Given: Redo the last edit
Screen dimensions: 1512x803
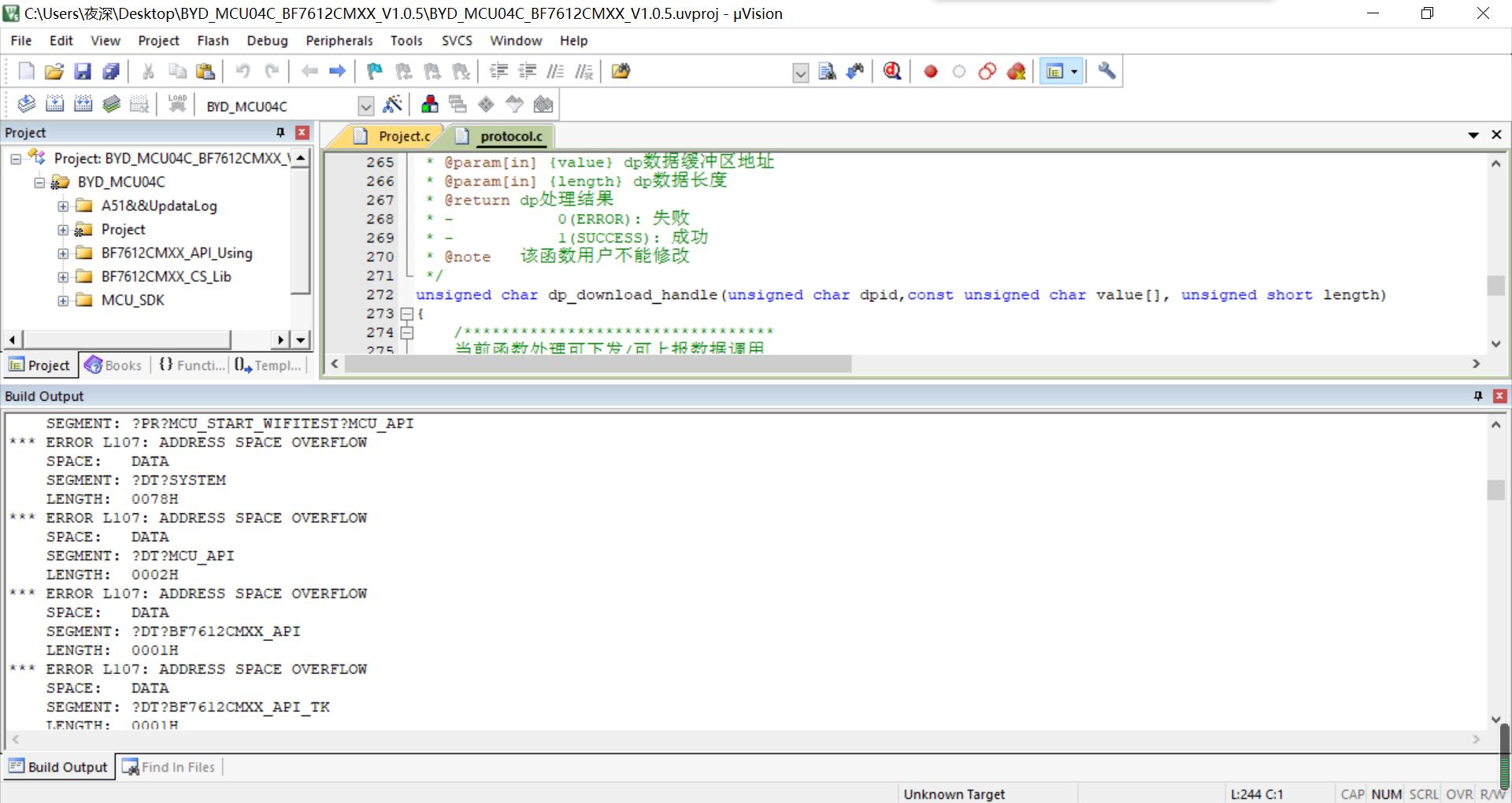Looking at the screenshot, I should coord(272,72).
